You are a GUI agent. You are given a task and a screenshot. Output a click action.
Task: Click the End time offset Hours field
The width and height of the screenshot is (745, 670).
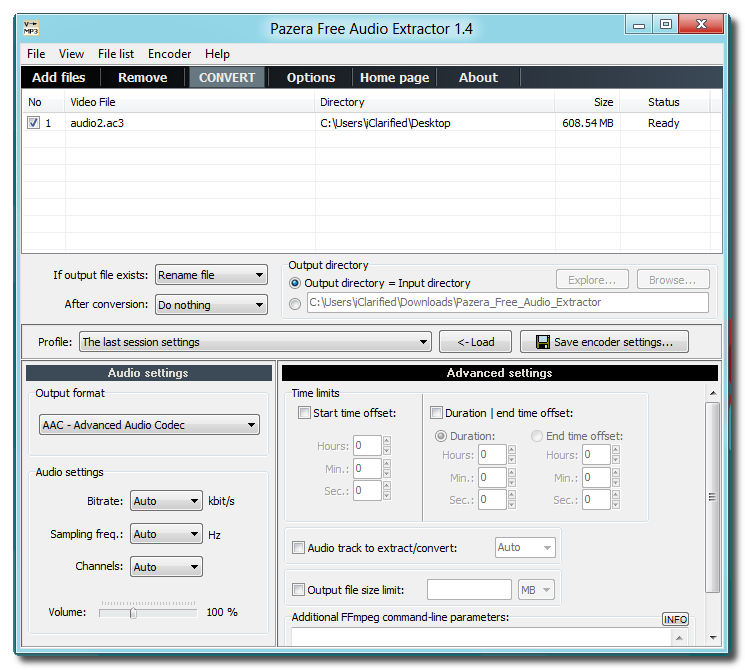[x=596, y=455]
